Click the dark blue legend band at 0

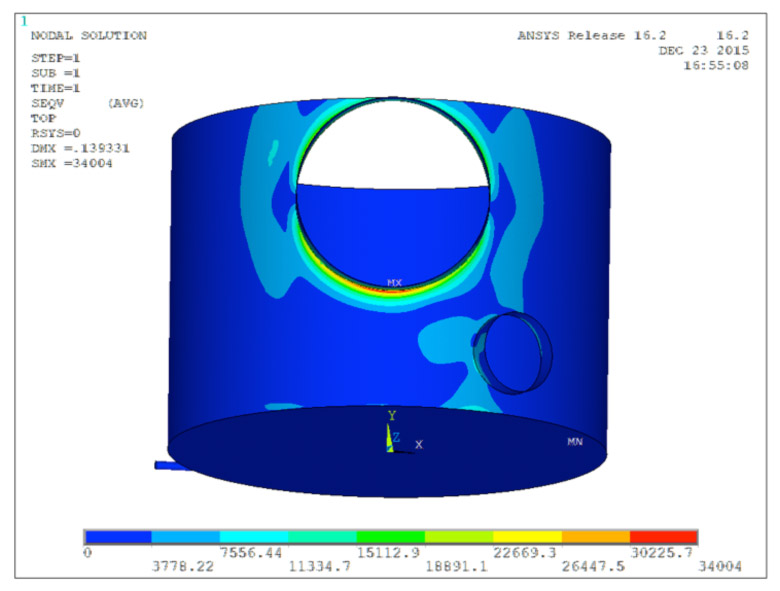118,537
